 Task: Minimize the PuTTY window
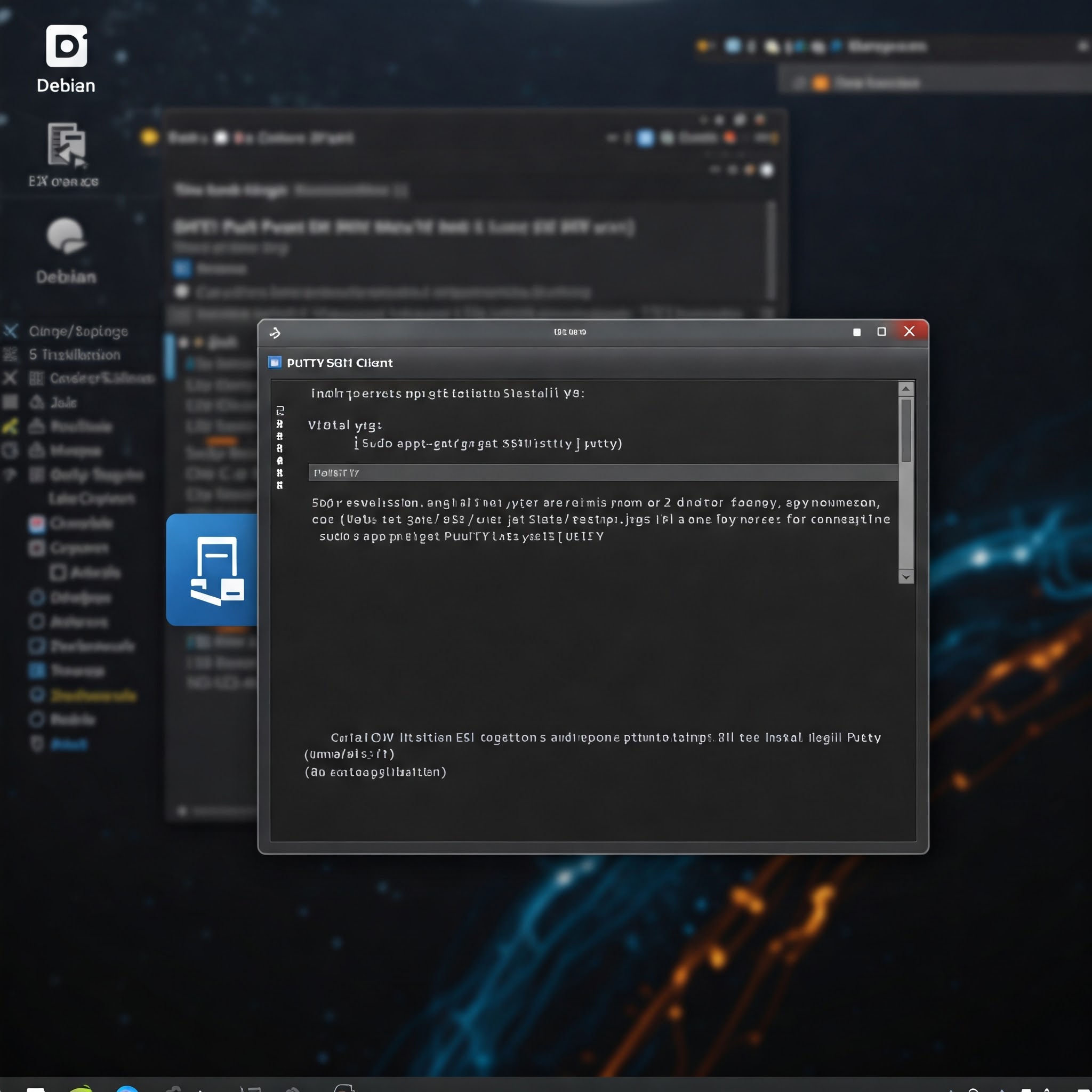tap(857, 332)
